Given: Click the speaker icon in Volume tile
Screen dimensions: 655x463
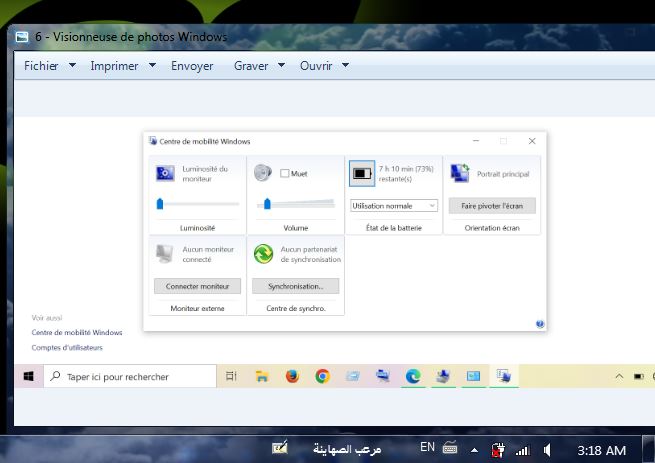Looking at the screenshot, I should 263,173.
